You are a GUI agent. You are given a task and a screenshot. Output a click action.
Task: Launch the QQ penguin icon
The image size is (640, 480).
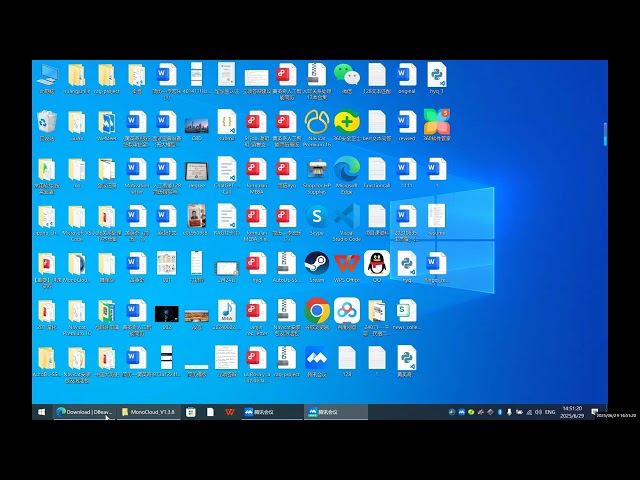coord(377,263)
